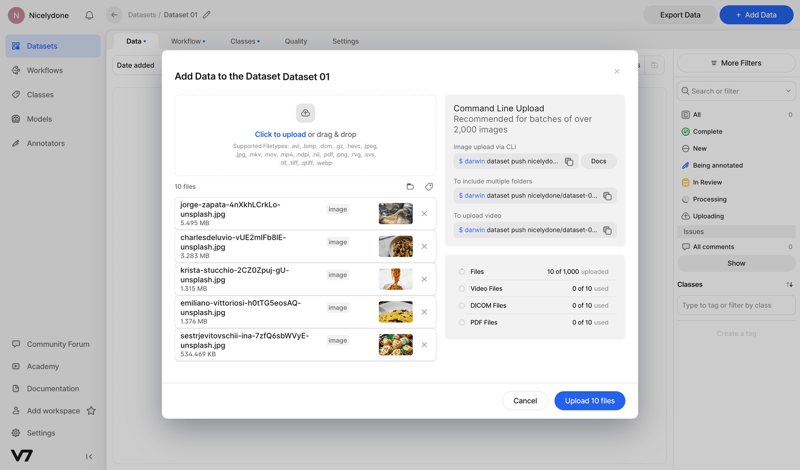
Task: Remove the sestrjevitovschii-ina file from the list
Action: pos(424,345)
